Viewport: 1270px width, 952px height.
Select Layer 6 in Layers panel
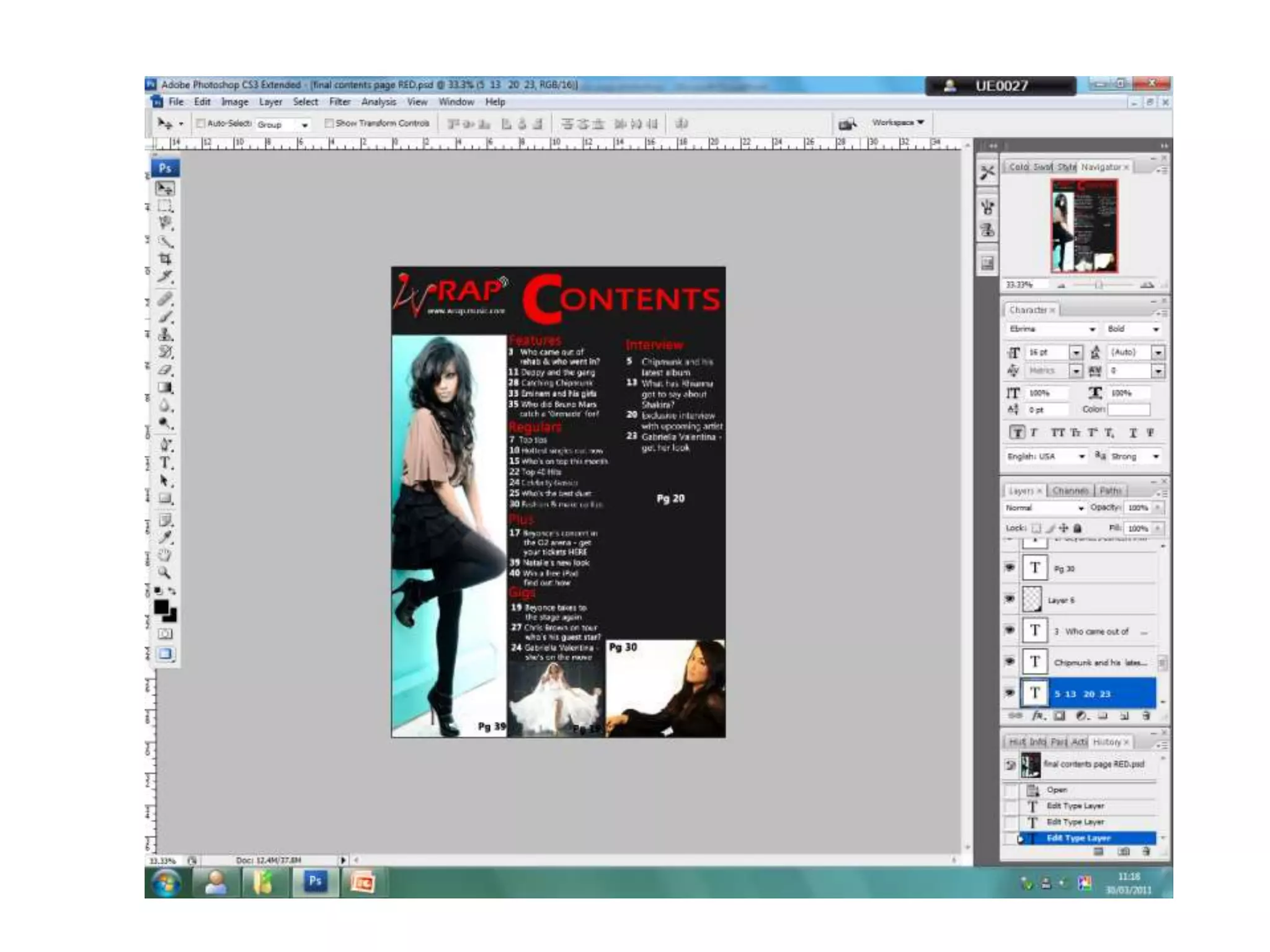click(x=1090, y=600)
